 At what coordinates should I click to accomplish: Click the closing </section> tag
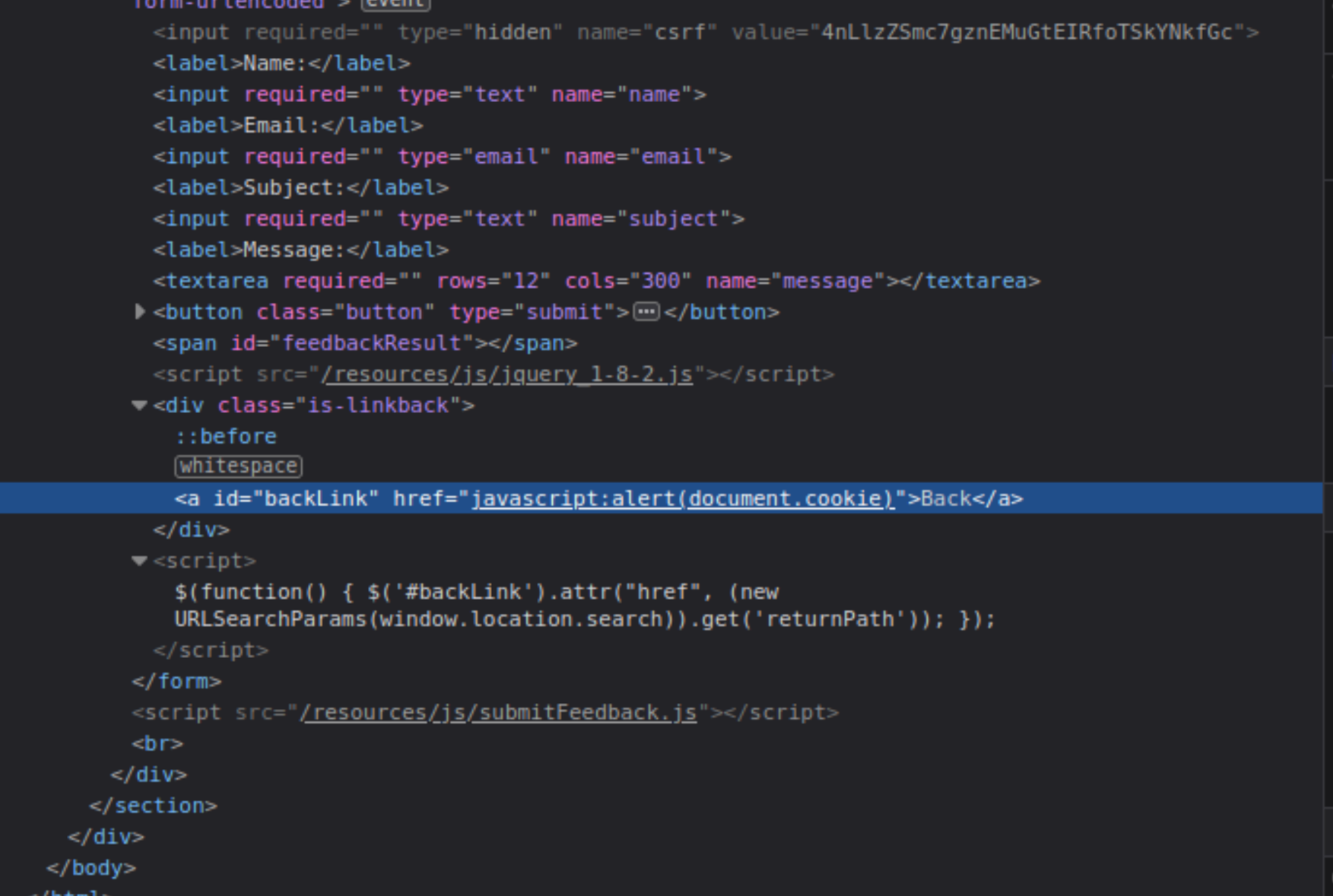(153, 806)
